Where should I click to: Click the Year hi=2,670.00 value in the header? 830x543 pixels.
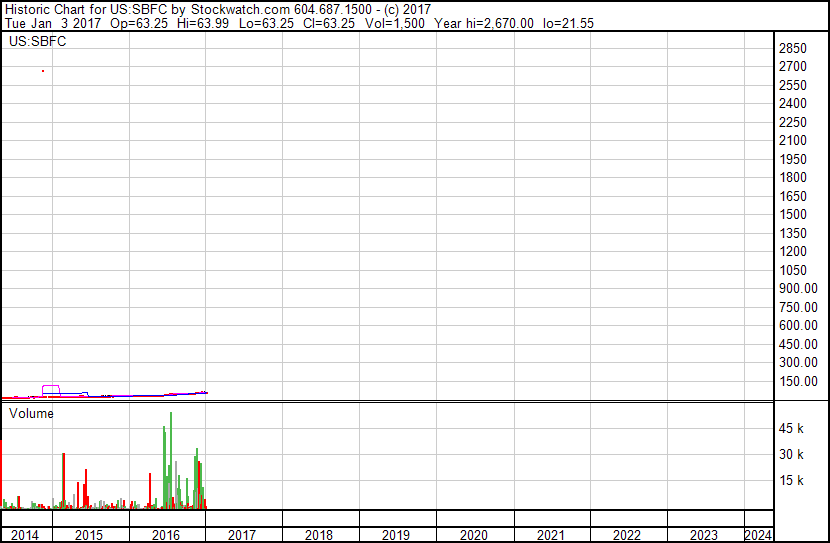pos(486,23)
